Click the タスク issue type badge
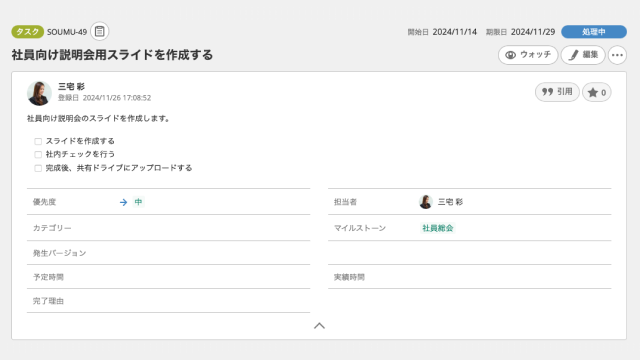This screenshot has height=360, width=640. click(x=27, y=32)
